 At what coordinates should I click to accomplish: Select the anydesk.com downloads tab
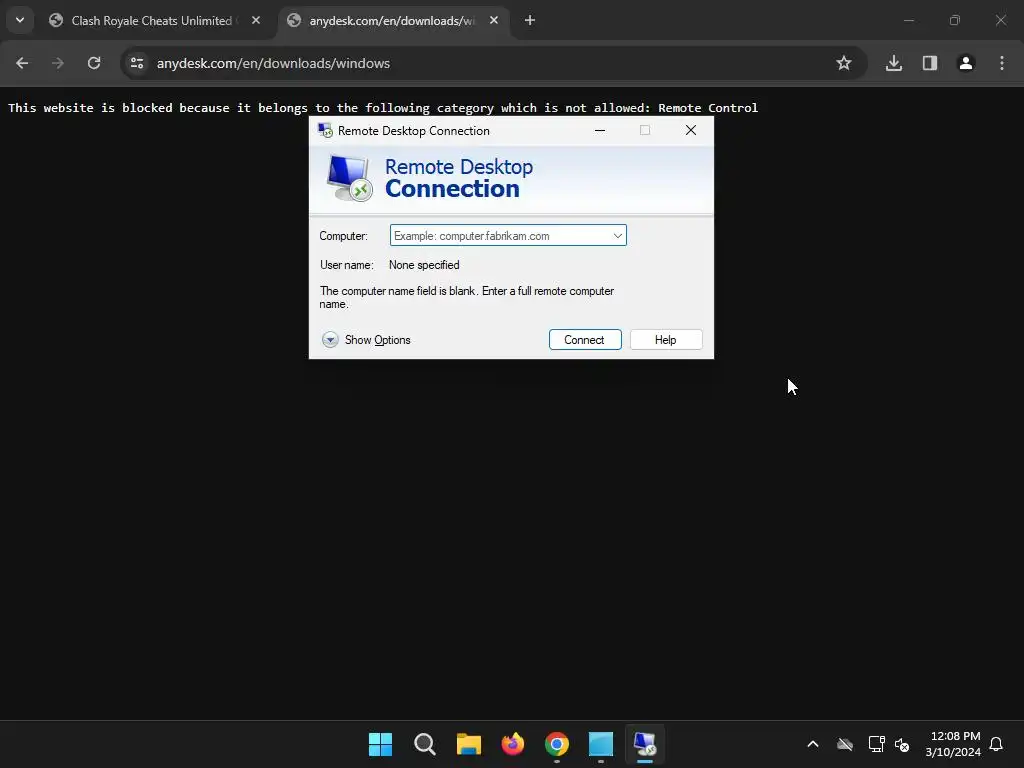click(x=392, y=21)
